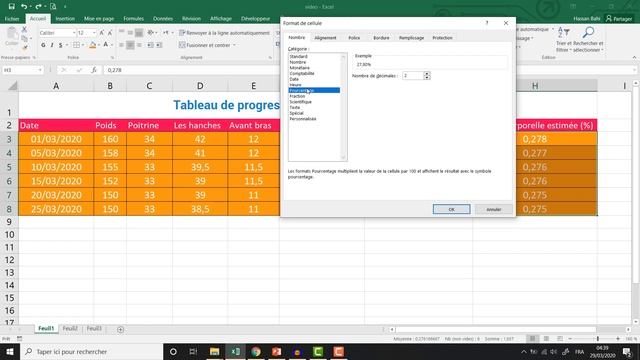
Task: Open Alignement tab in Format de cellule
Action: pyautogui.click(x=325, y=38)
